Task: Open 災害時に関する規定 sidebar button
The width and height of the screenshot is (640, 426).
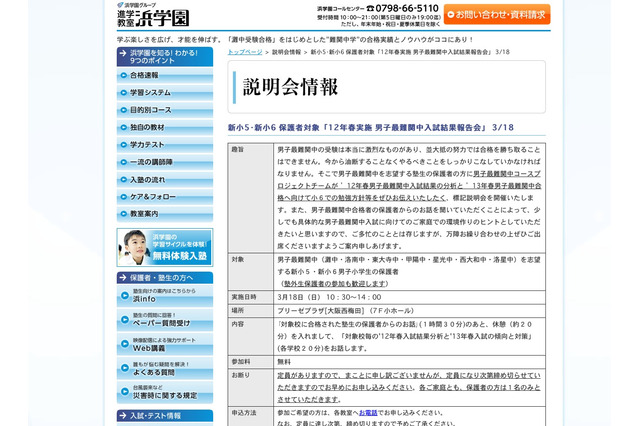Action: click(x=164, y=393)
